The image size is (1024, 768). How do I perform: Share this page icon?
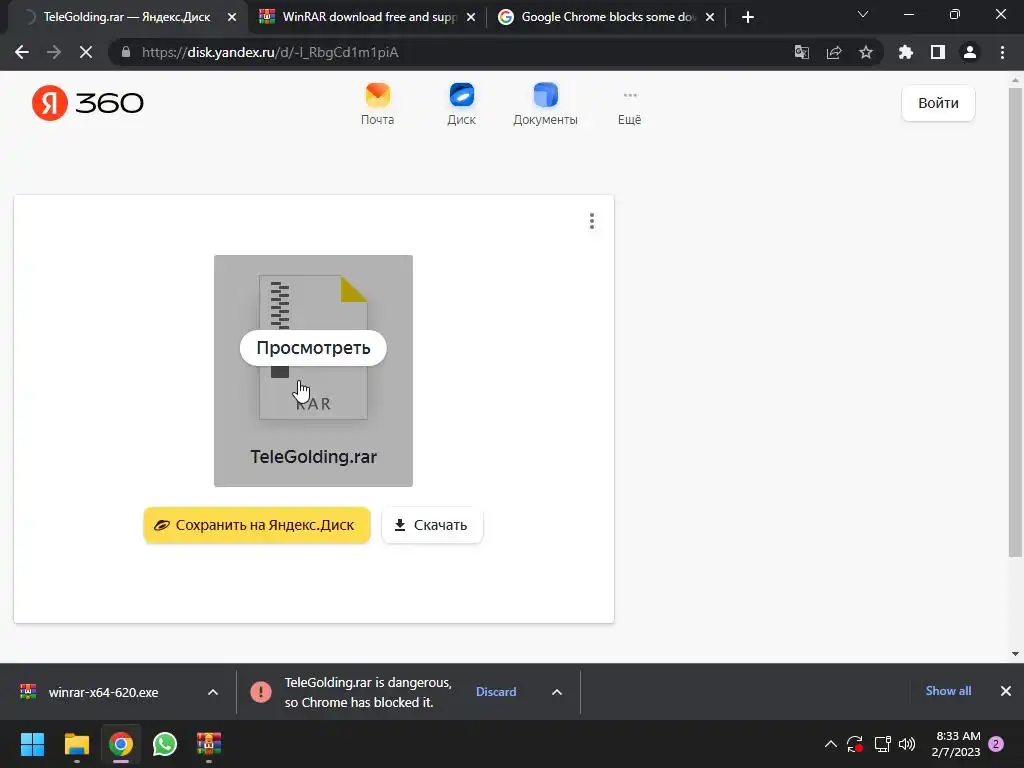tap(834, 52)
